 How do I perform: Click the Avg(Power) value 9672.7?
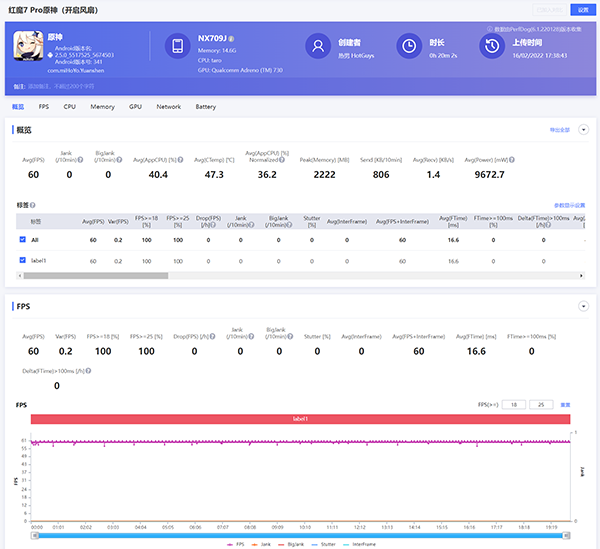pyautogui.click(x=489, y=175)
